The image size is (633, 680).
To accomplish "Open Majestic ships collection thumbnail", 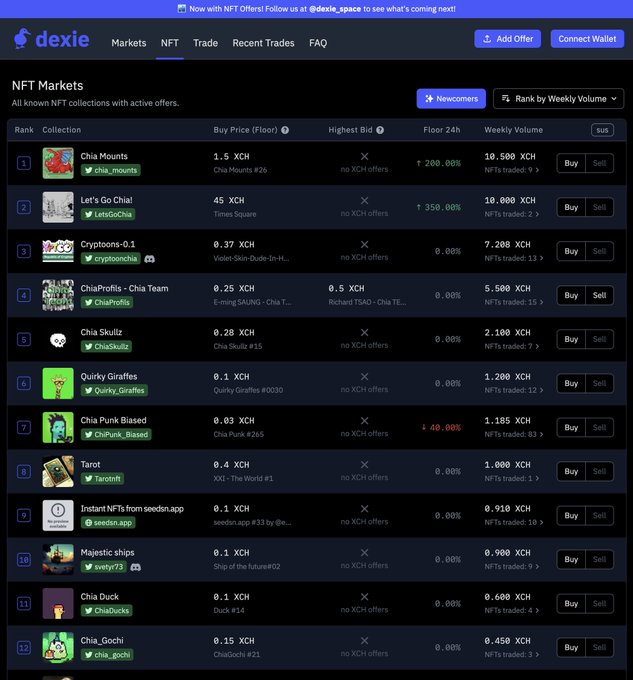I will [58, 559].
